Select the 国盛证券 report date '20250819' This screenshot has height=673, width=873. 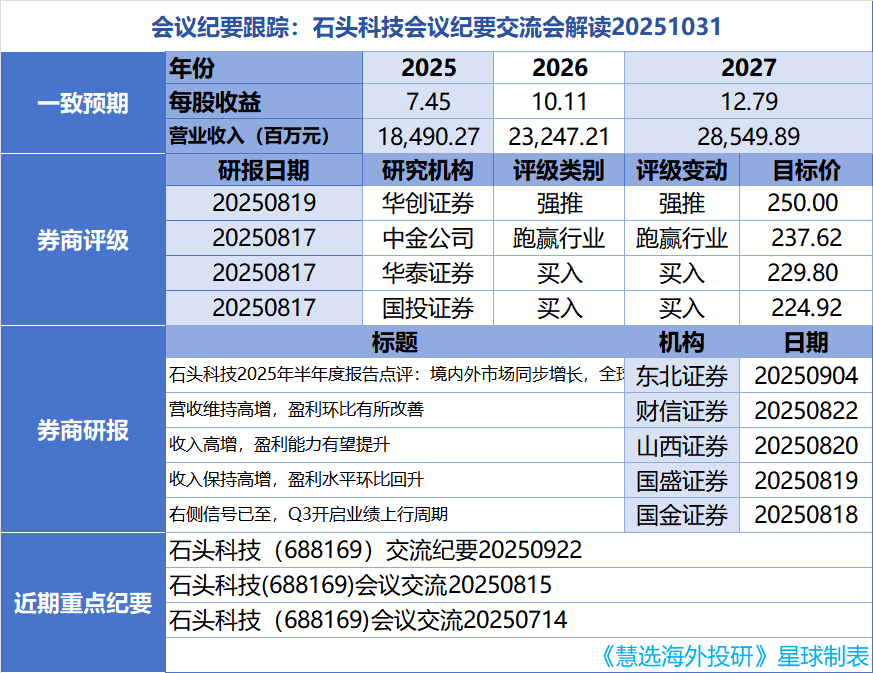[x=806, y=480]
